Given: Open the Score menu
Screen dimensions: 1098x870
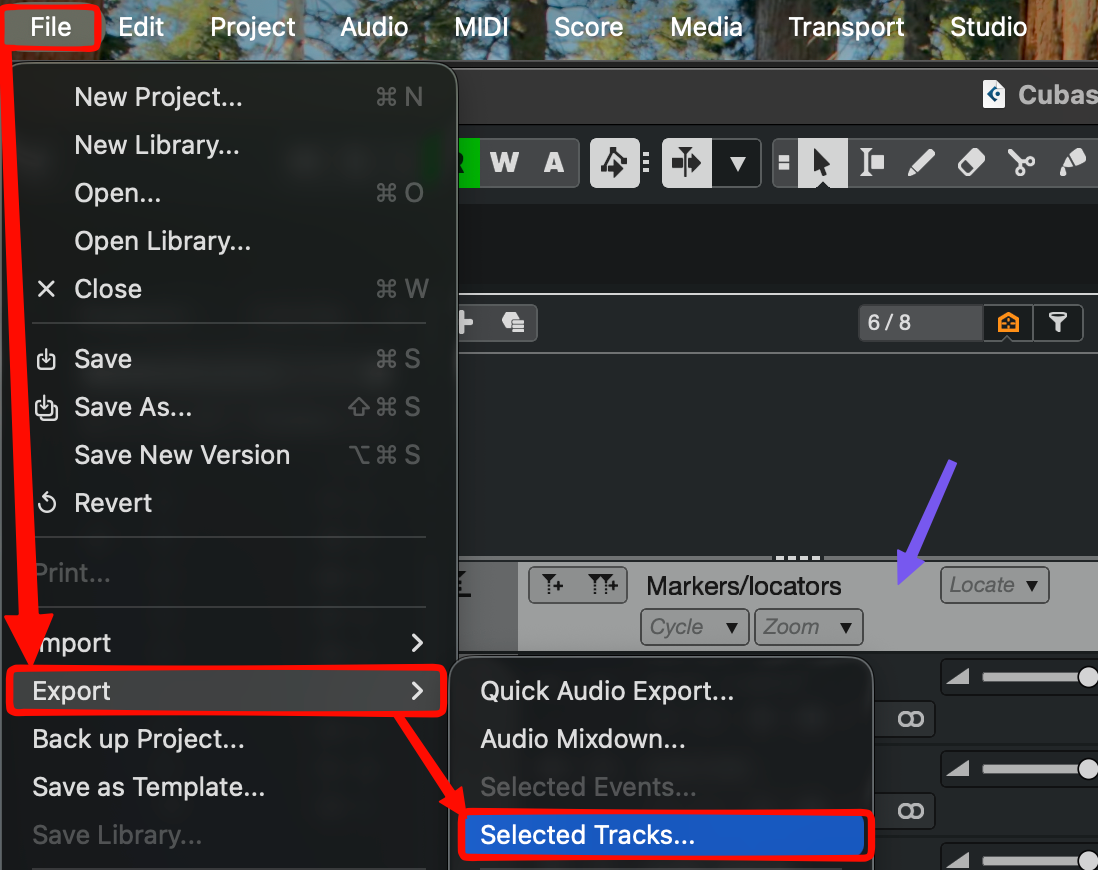Looking at the screenshot, I should click(589, 27).
